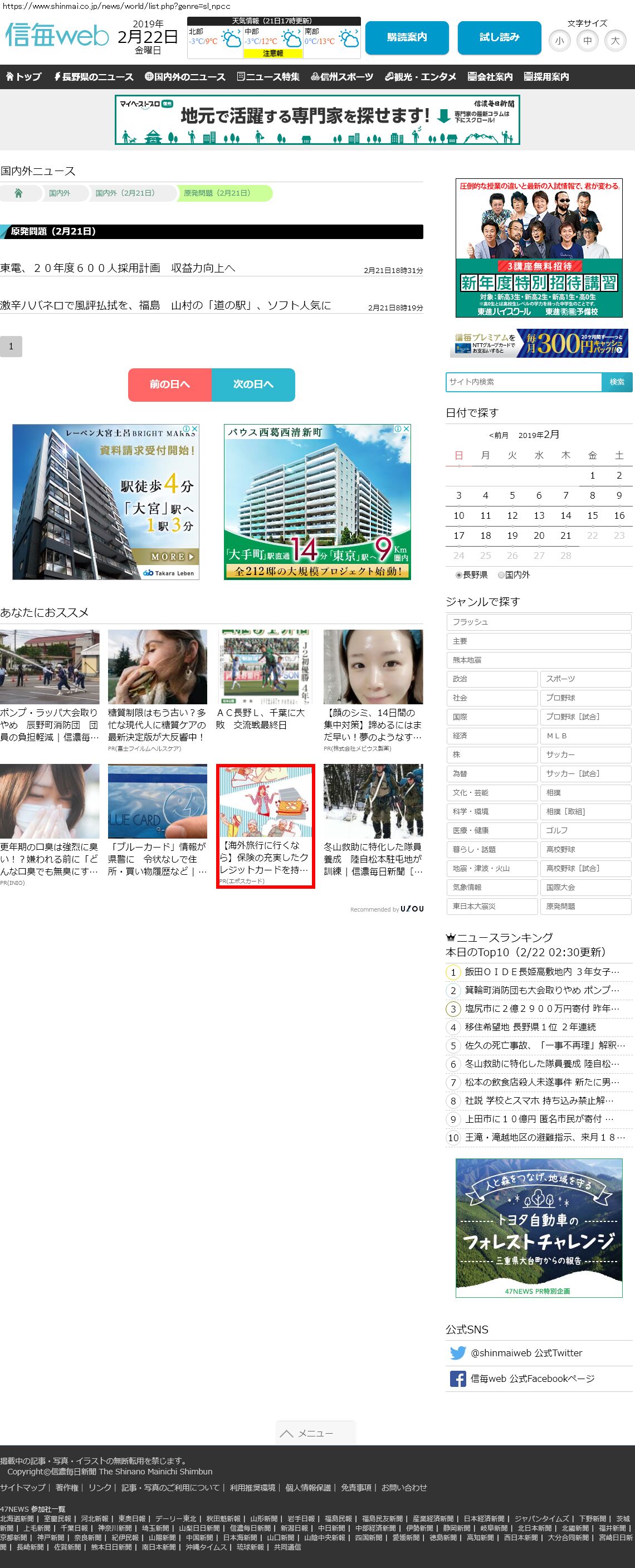
Task: Click the トヨタ フォレストチャレンジ banner
Action: pos(539,1228)
